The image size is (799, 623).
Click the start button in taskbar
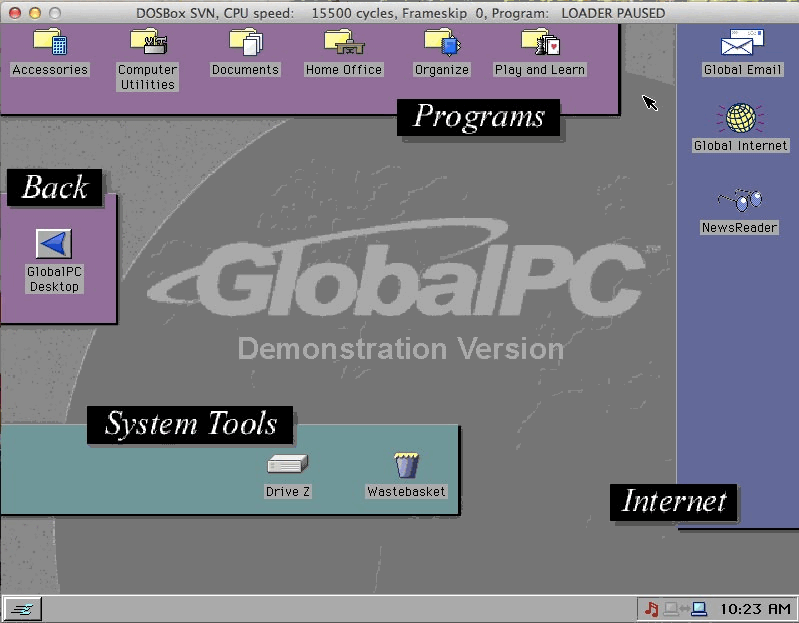(21, 609)
